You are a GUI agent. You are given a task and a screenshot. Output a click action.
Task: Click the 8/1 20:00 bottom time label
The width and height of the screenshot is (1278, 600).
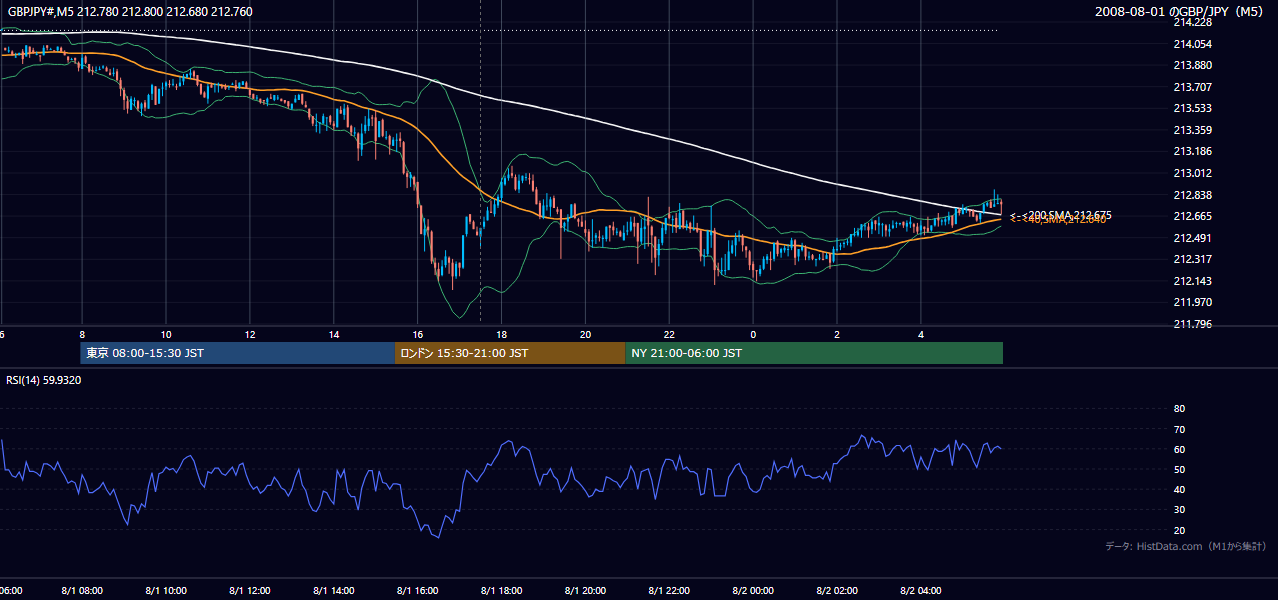pos(586,591)
